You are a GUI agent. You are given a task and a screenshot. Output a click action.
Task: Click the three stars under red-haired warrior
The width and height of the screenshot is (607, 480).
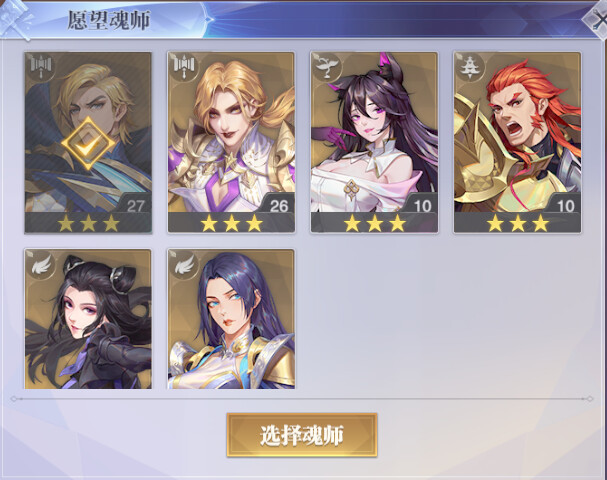pyautogui.click(x=518, y=223)
